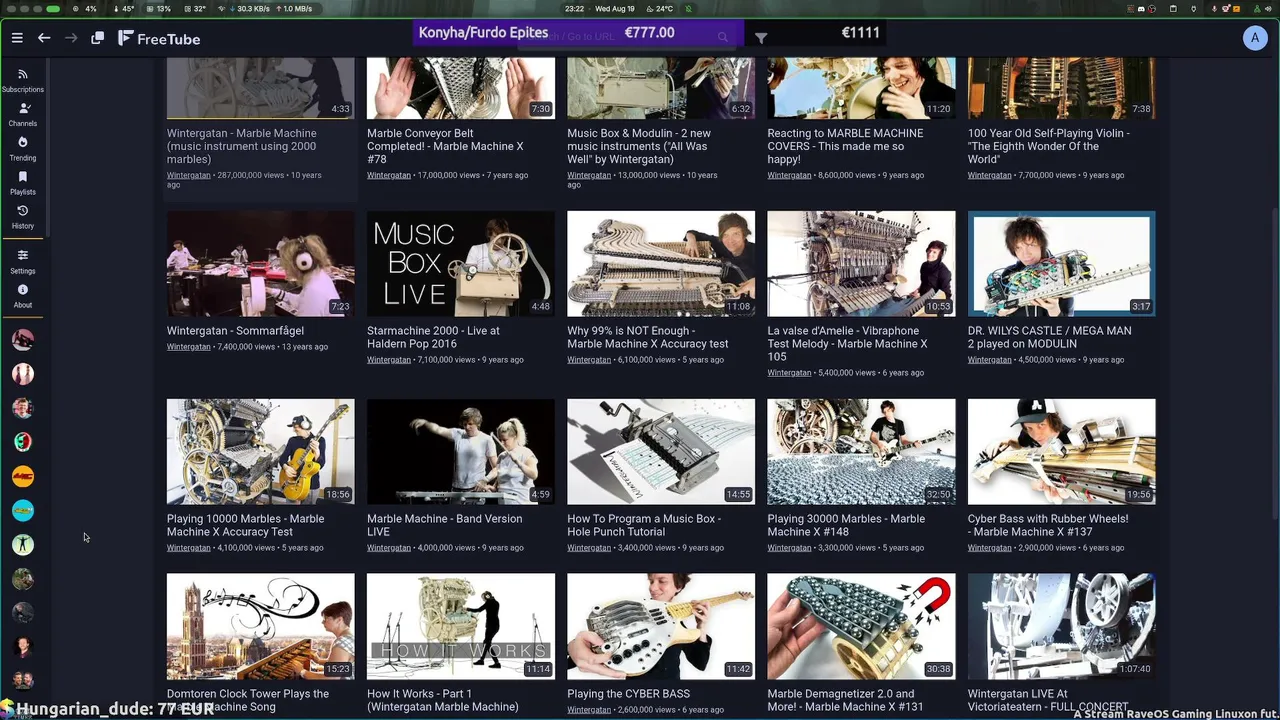Open the search filters funnel icon
1280x720 pixels.
[x=761, y=38]
